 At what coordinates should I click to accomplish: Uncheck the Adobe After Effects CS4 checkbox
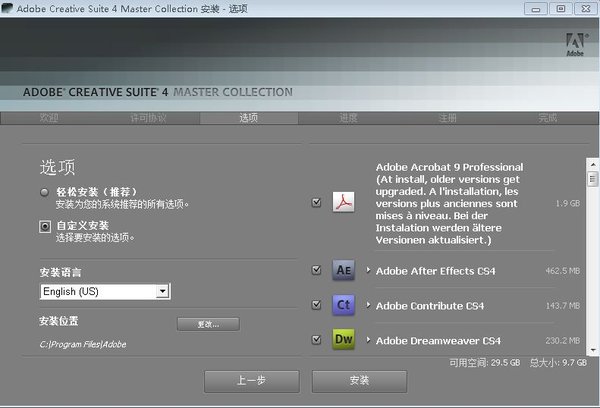coord(316,270)
